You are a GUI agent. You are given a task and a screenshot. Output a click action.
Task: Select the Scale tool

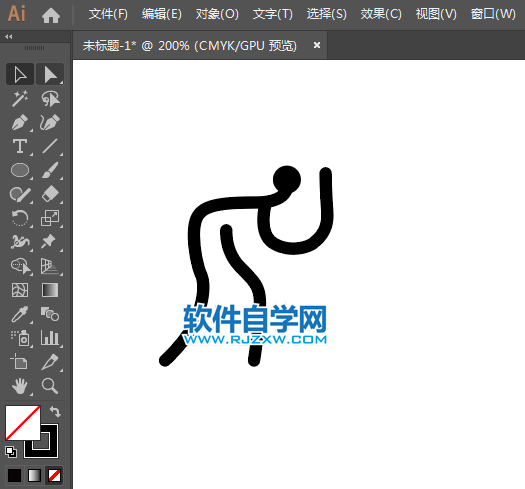coord(50,218)
